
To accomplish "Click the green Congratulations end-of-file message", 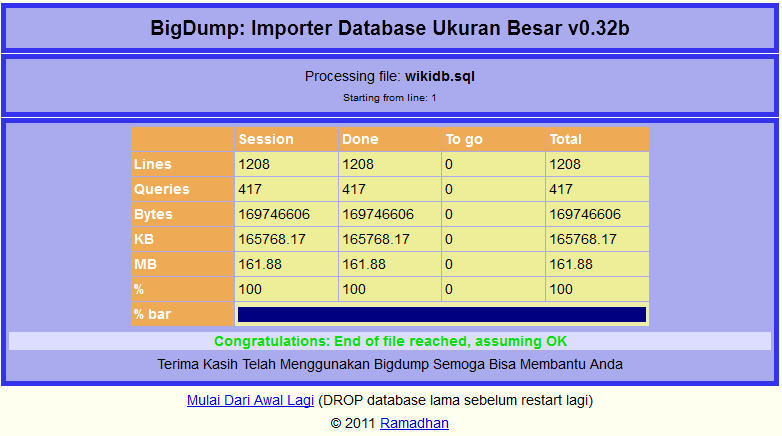I will [x=391, y=341].
